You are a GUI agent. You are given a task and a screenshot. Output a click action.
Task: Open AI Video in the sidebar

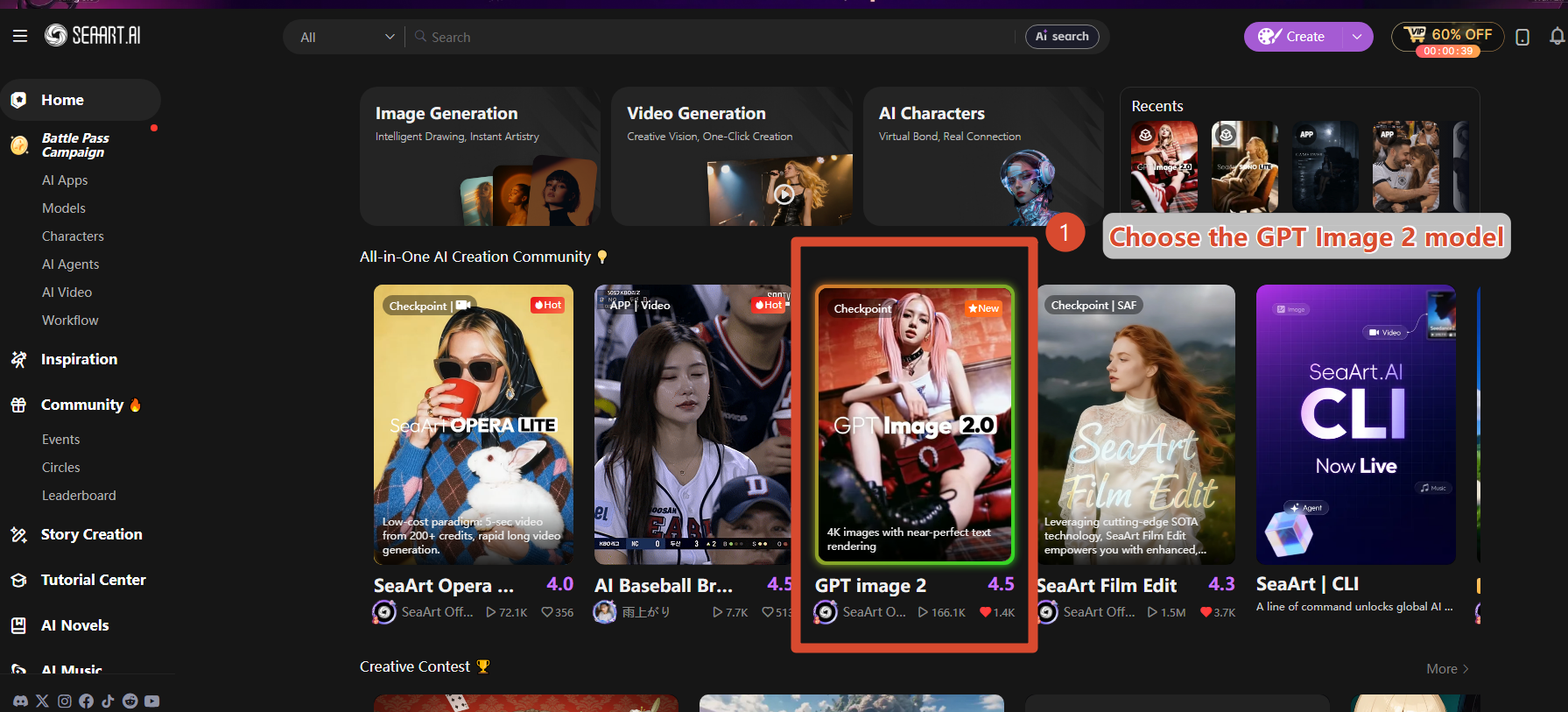click(67, 293)
